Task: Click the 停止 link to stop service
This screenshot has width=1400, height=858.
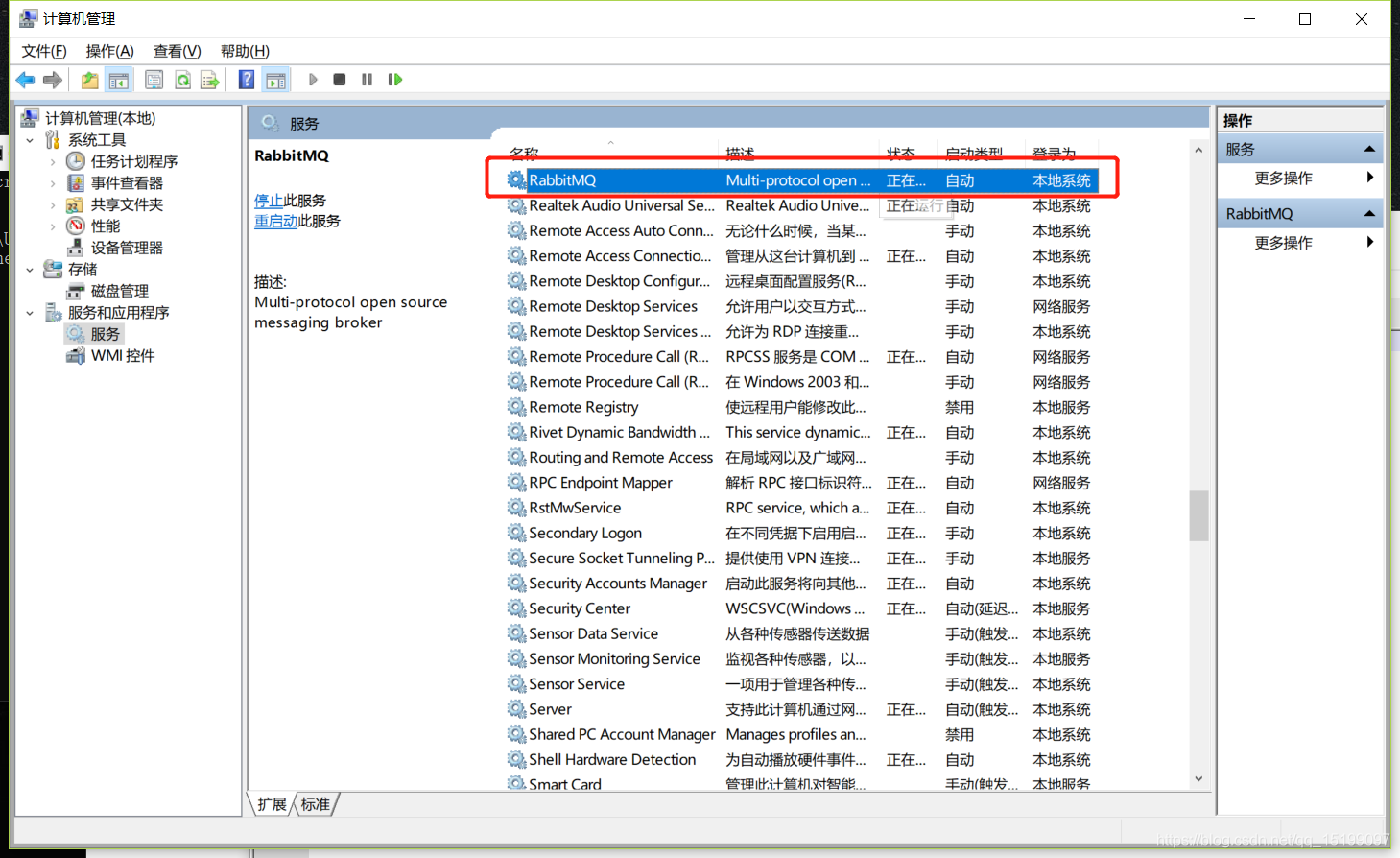Action: tap(269, 201)
